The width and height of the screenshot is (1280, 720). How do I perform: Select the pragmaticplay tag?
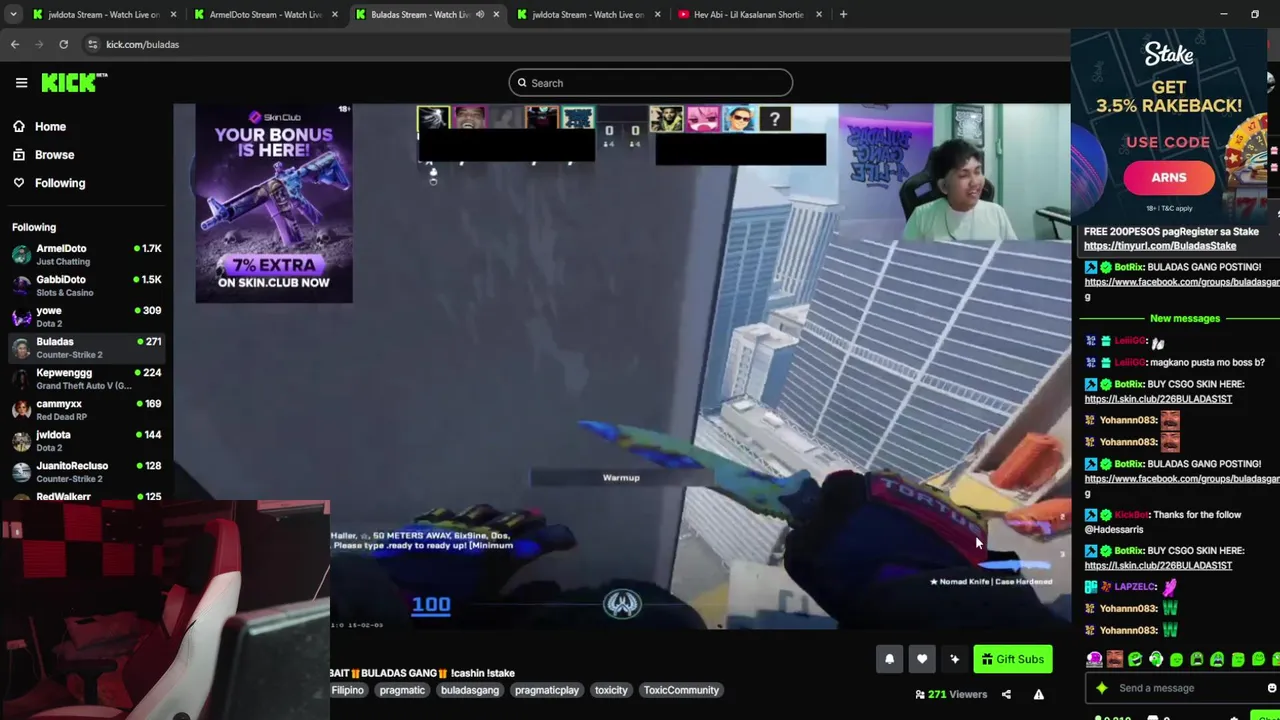[x=546, y=690]
